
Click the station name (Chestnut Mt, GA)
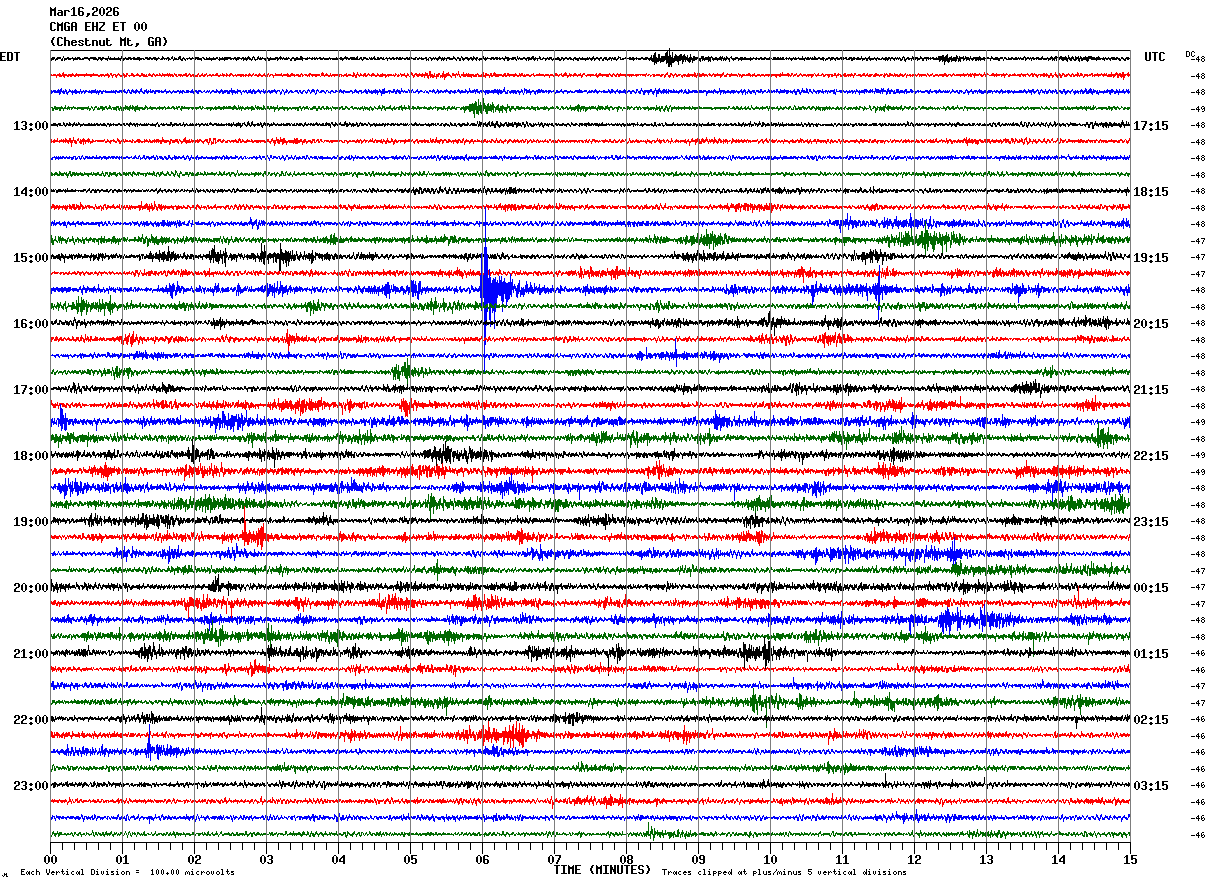pyautogui.click(x=108, y=42)
